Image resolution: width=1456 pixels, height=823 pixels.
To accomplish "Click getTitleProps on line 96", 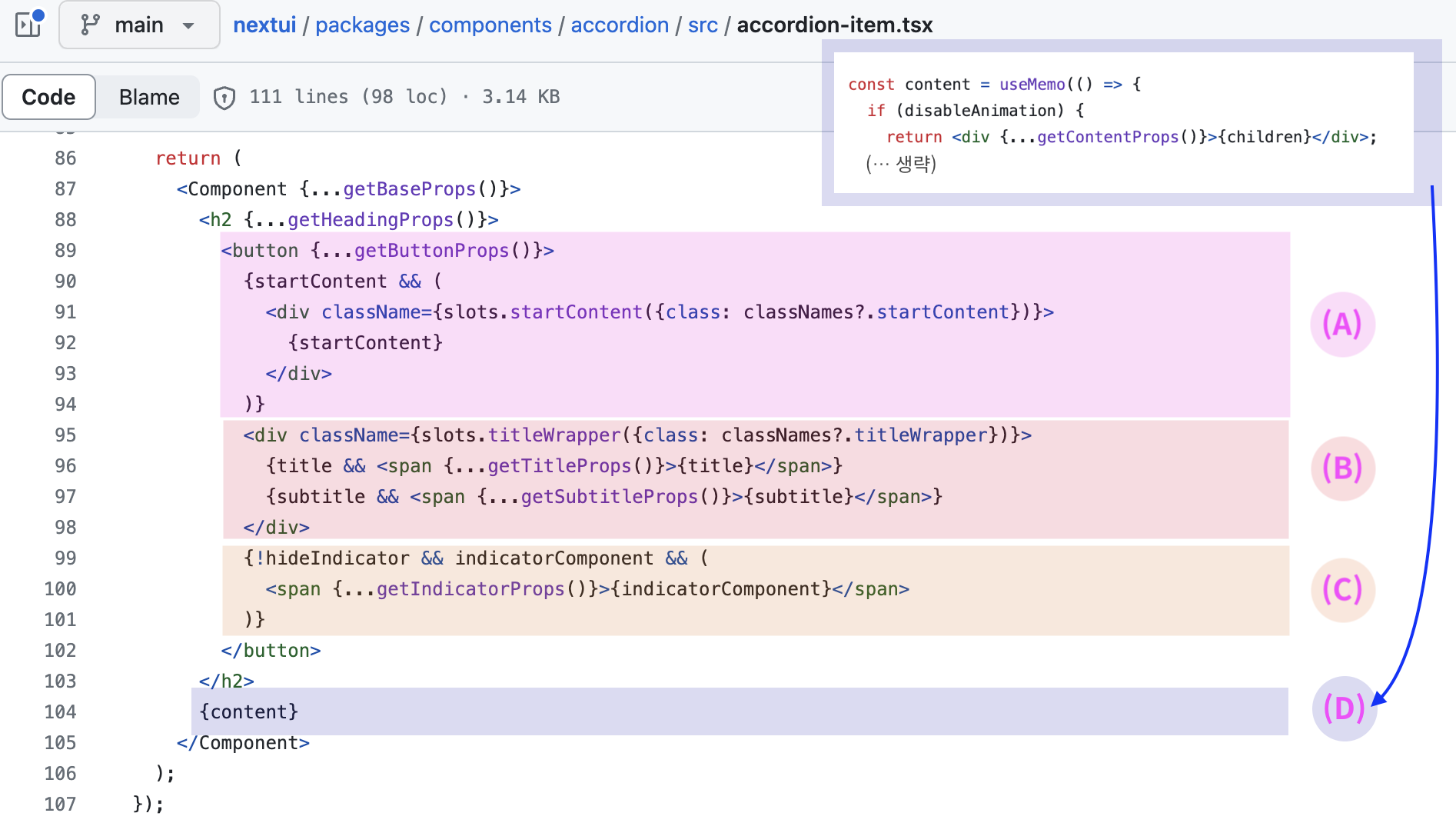I will point(560,466).
